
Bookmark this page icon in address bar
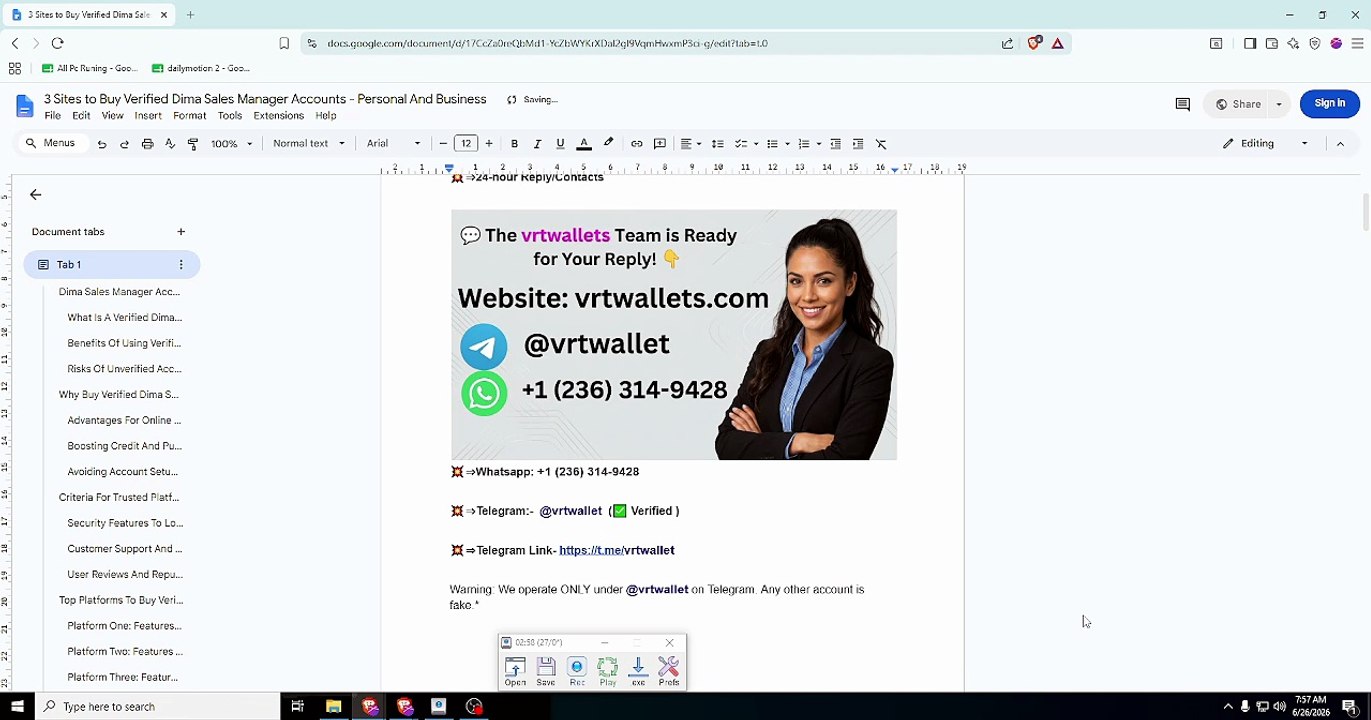pyautogui.click(x=284, y=43)
